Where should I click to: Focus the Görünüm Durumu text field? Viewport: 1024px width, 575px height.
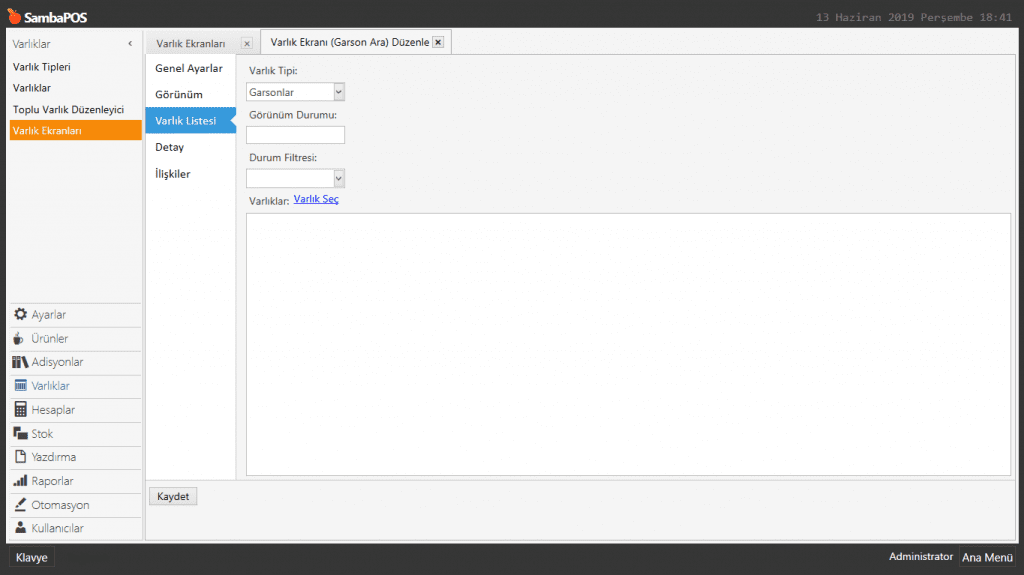[295, 135]
